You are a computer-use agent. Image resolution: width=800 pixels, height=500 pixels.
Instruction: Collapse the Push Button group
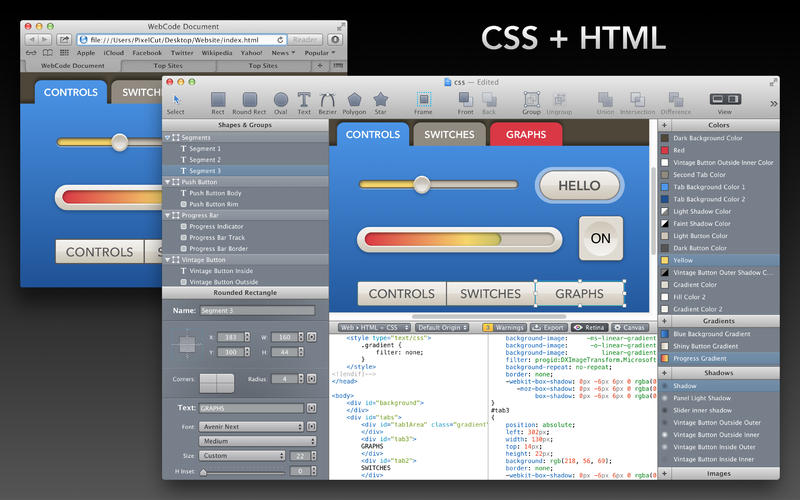click(x=167, y=182)
